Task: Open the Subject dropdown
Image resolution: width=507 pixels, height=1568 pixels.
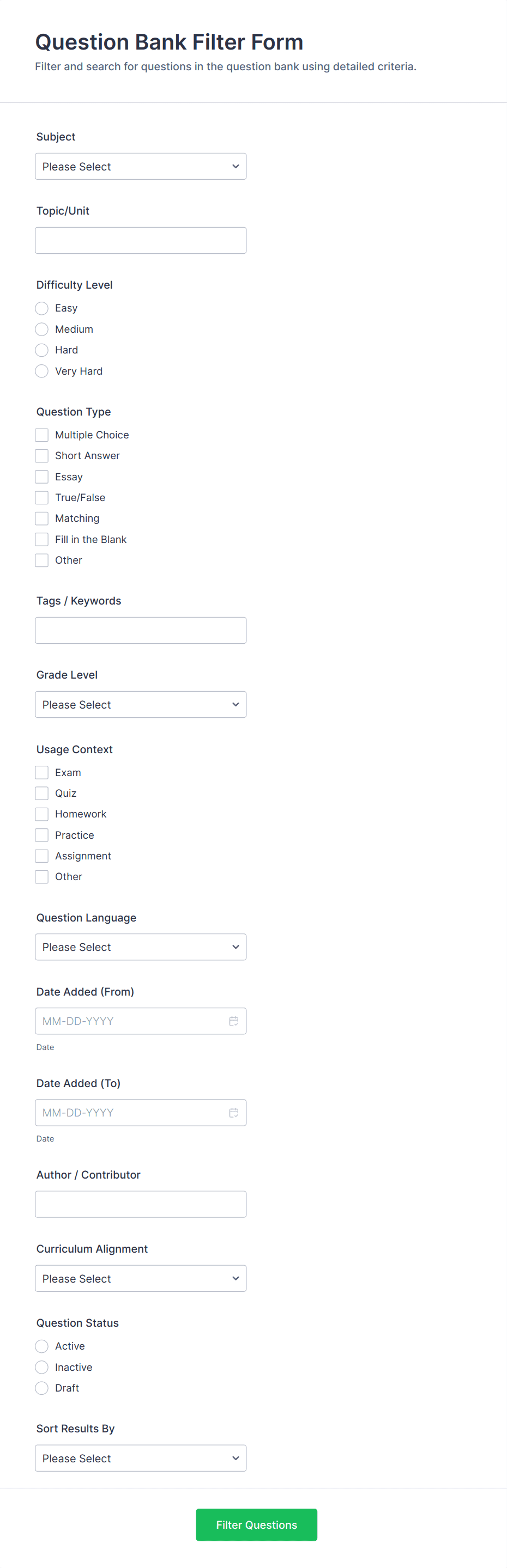Action: point(141,166)
